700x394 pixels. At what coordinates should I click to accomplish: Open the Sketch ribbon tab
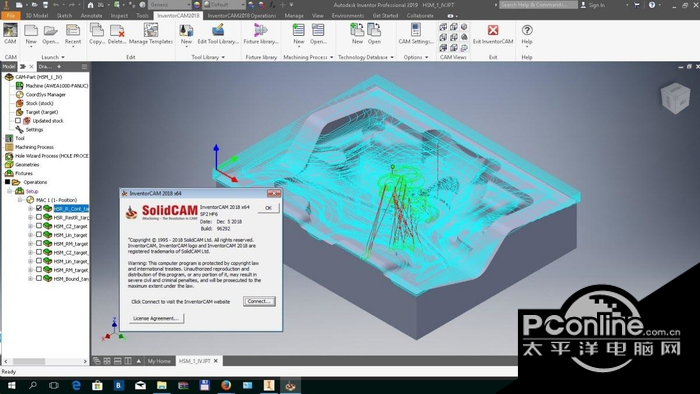[64, 16]
